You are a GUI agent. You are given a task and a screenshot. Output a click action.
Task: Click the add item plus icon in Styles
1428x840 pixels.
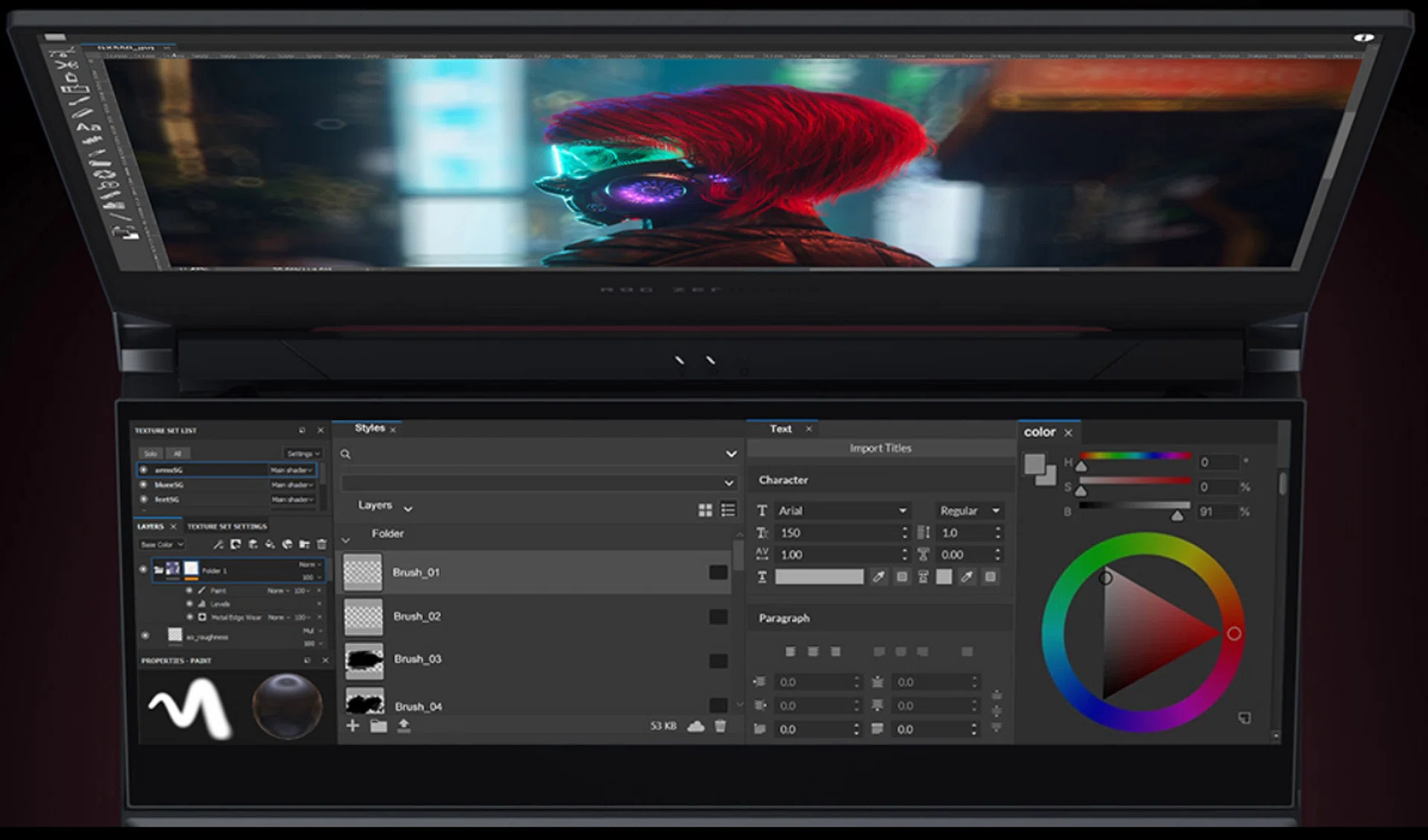tap(353, 726)
